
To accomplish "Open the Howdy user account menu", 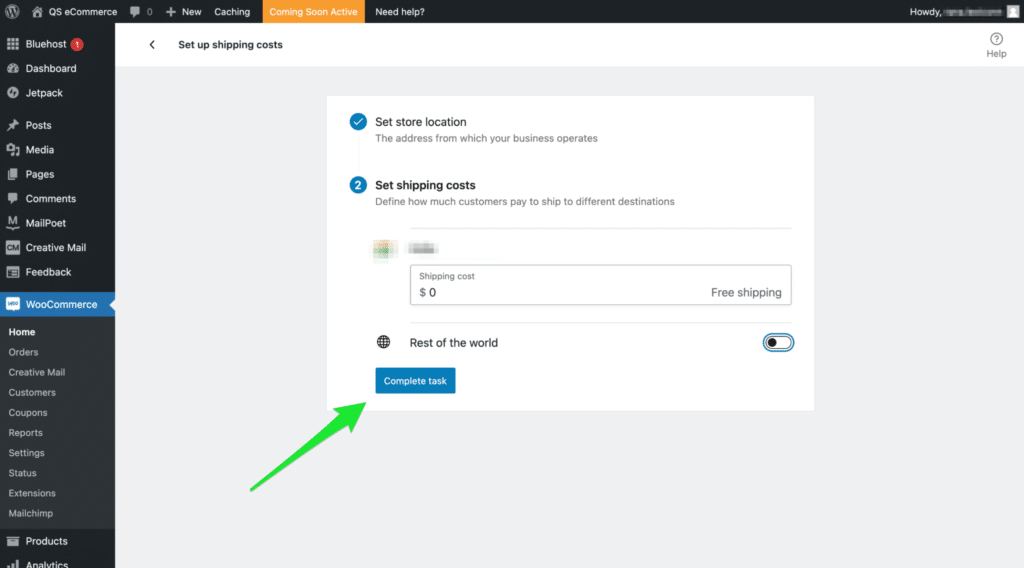I will (963, 12).
